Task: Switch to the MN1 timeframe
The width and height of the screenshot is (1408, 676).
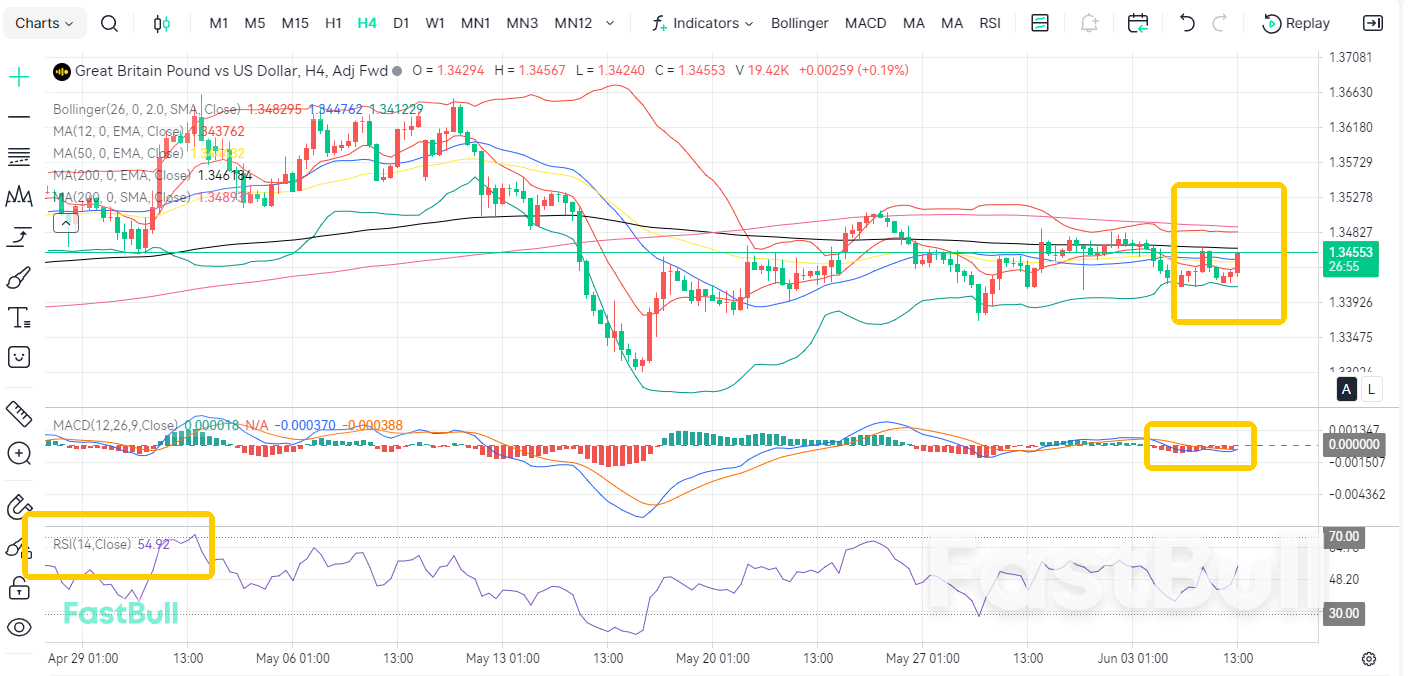Action: [x=475, y=23]
